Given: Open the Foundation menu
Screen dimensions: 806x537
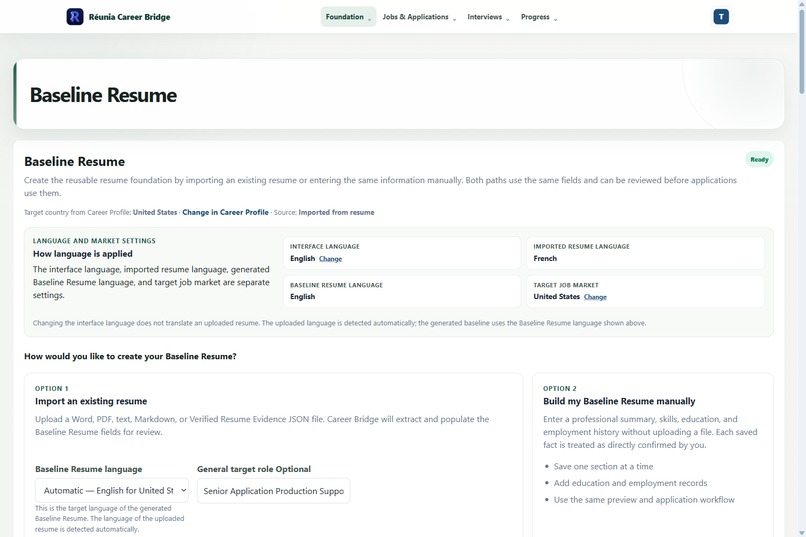Looking at the screenshot, I should [349, 17].
